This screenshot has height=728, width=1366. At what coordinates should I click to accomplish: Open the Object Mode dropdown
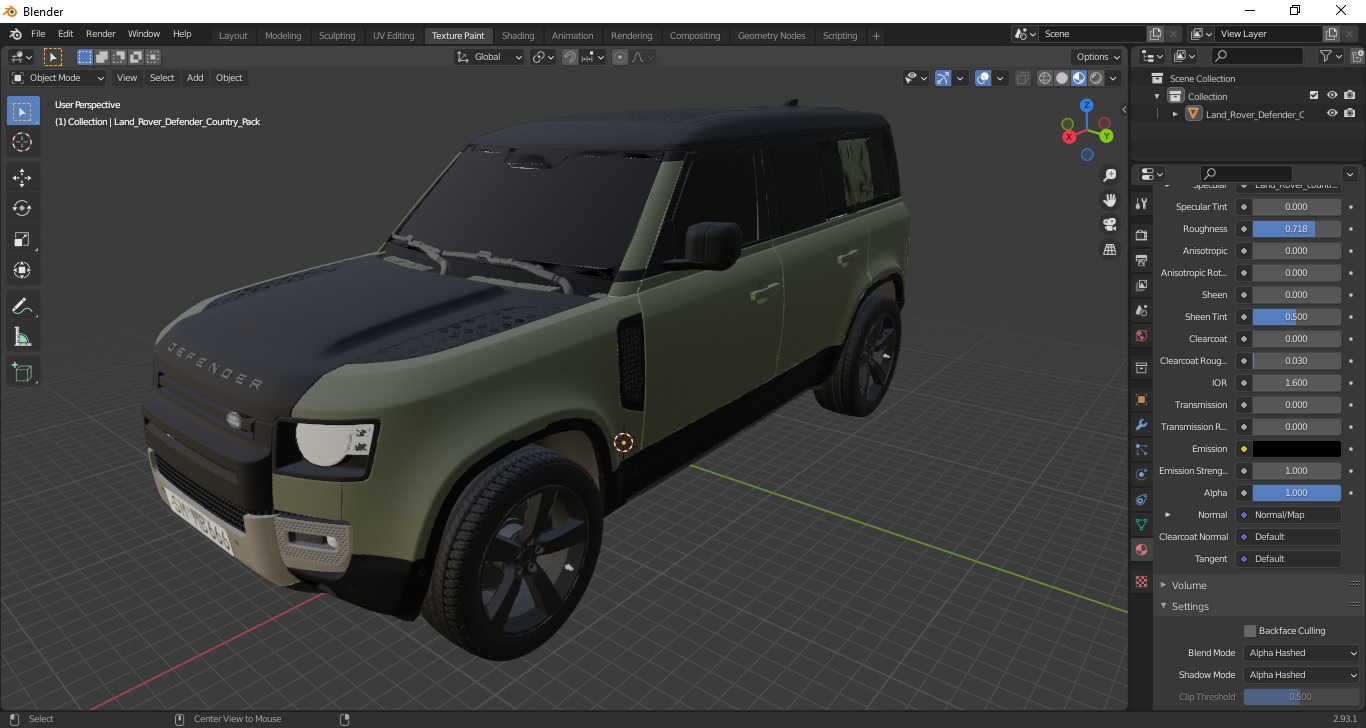pyautogui.click(x=58, y=78)
